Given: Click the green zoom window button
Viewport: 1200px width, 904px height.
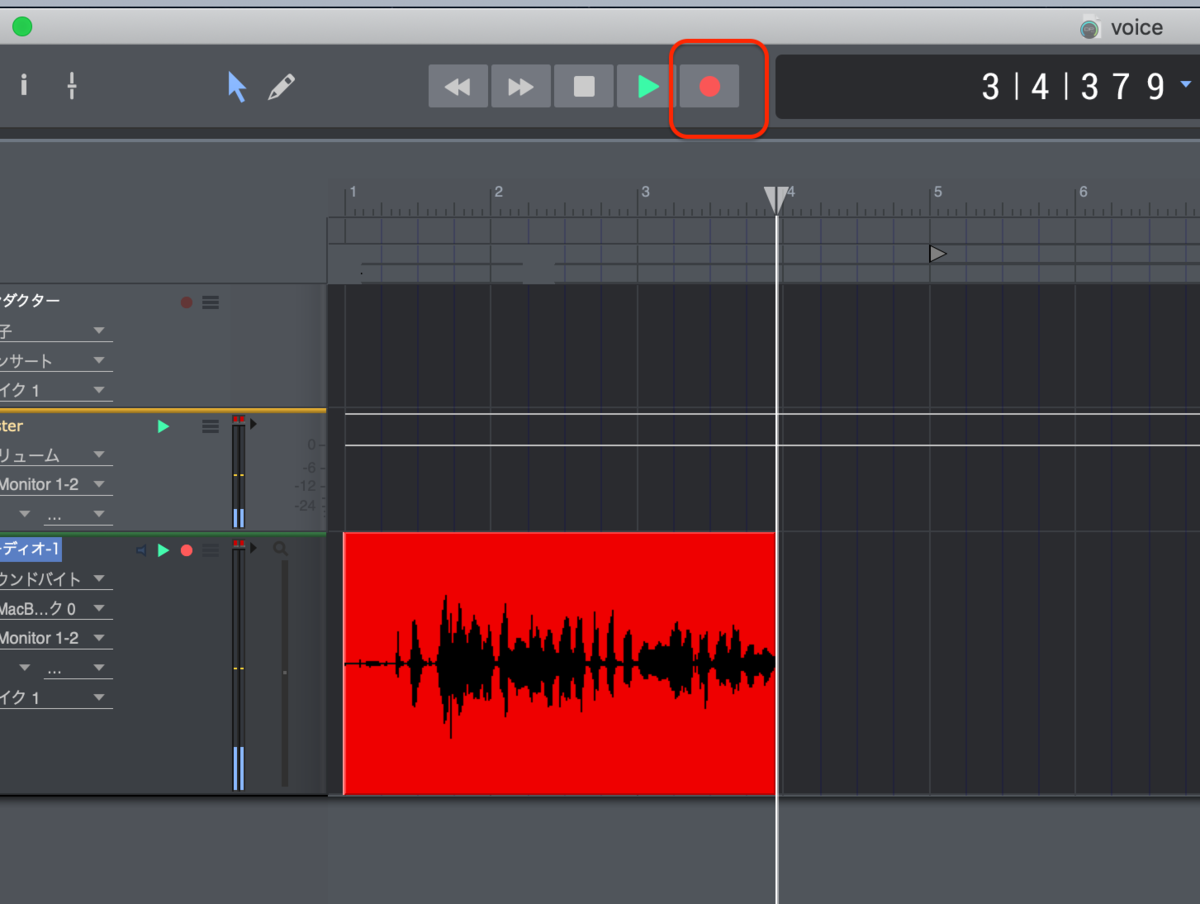Looking at the screenshot, I should (x=21, y=26).
